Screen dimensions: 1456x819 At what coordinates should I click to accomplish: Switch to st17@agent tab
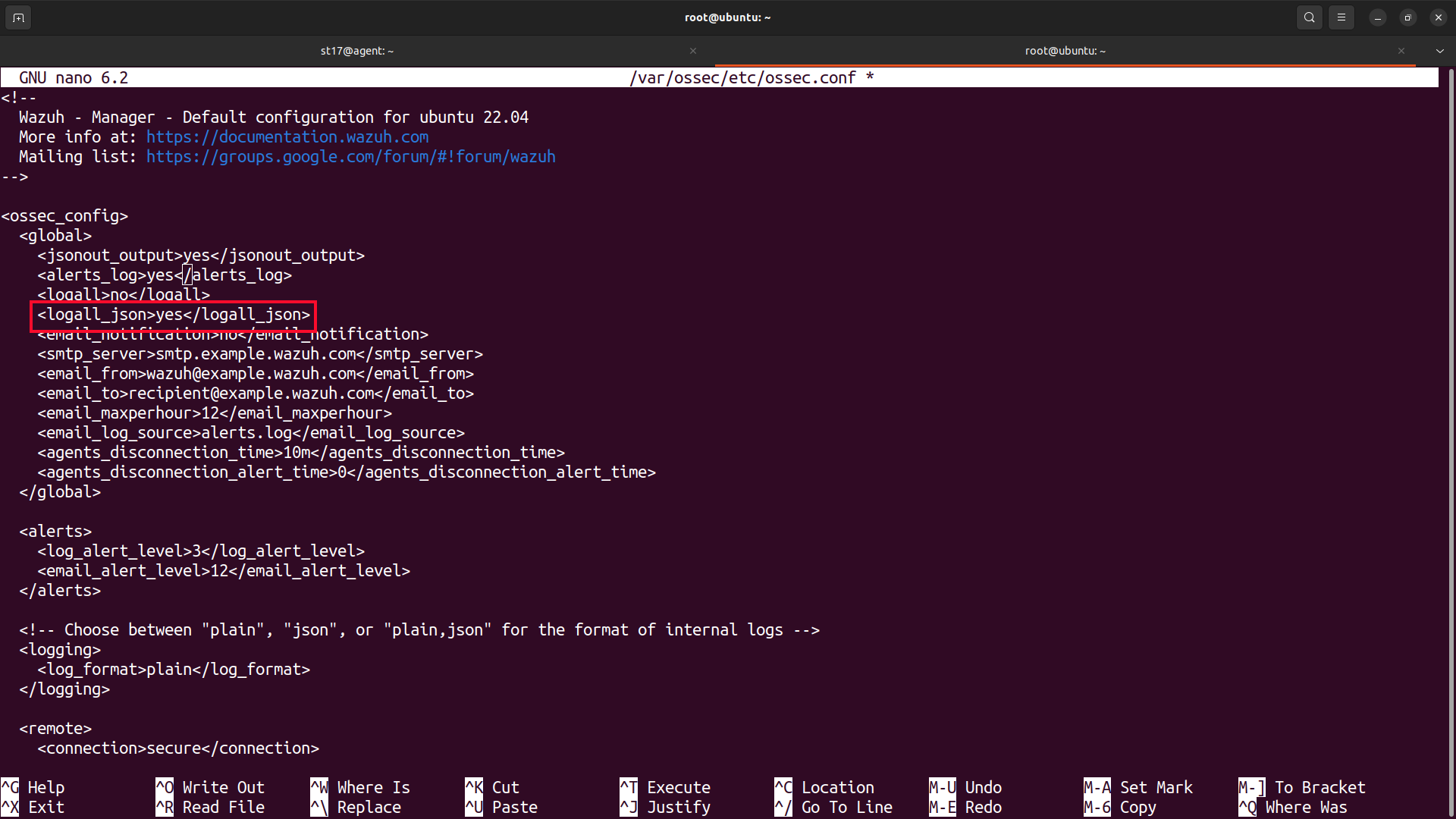[x=356, y=51]
